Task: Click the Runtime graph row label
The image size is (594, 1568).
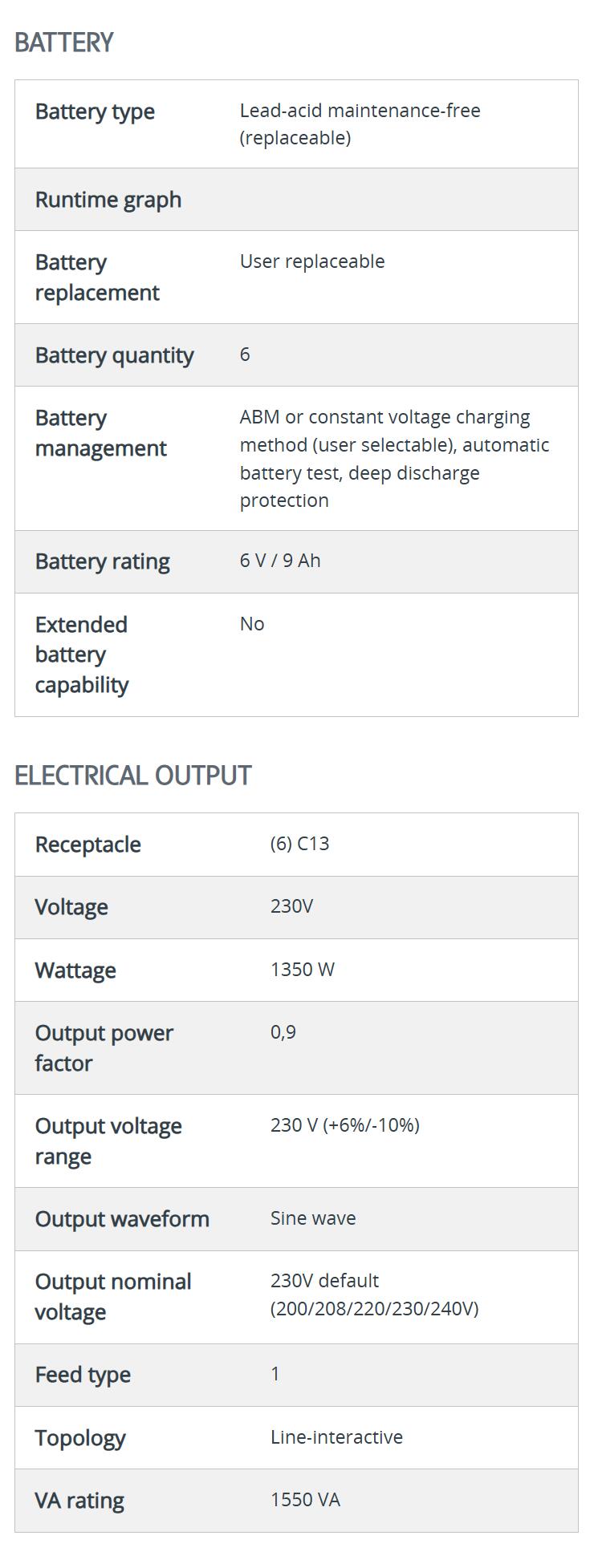Action: pos(108,200)
